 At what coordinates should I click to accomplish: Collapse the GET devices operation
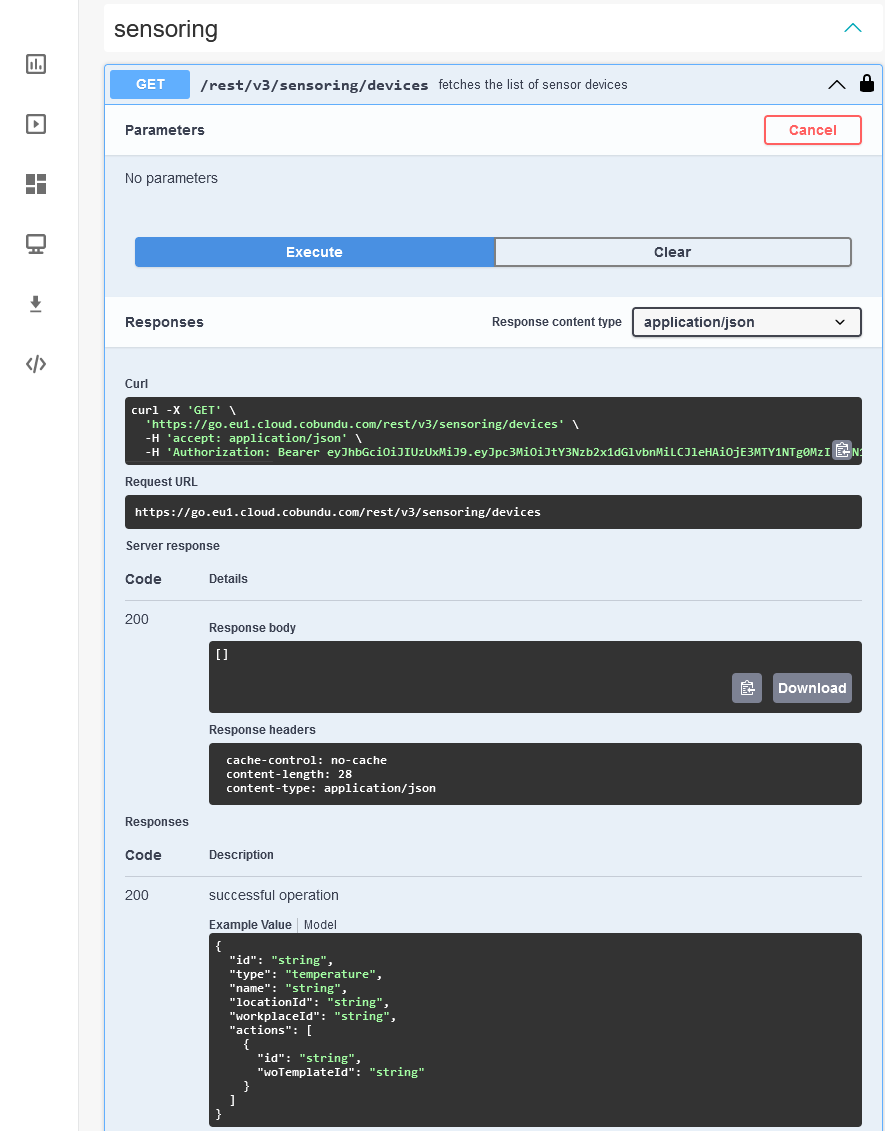coord(837,84)
